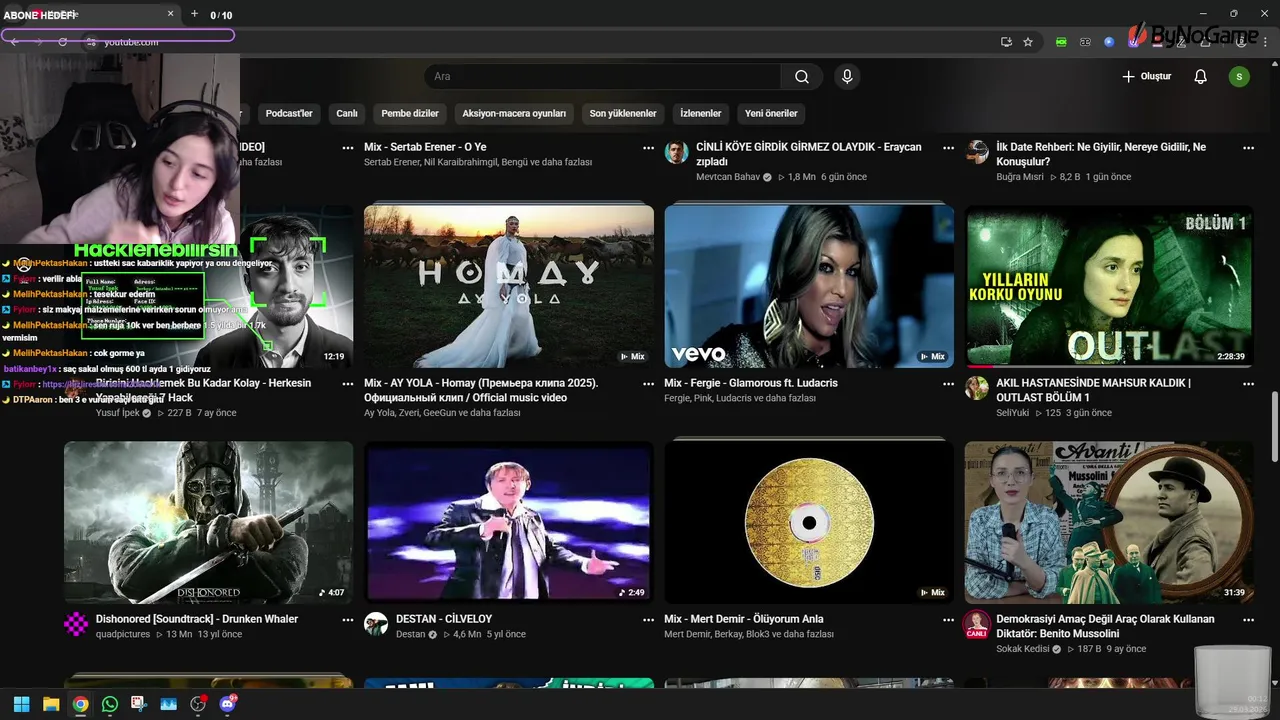This screenshot has height=720, width=1280.
Task: Click the install app icon in address bar
Action: tap(1006, 42)
